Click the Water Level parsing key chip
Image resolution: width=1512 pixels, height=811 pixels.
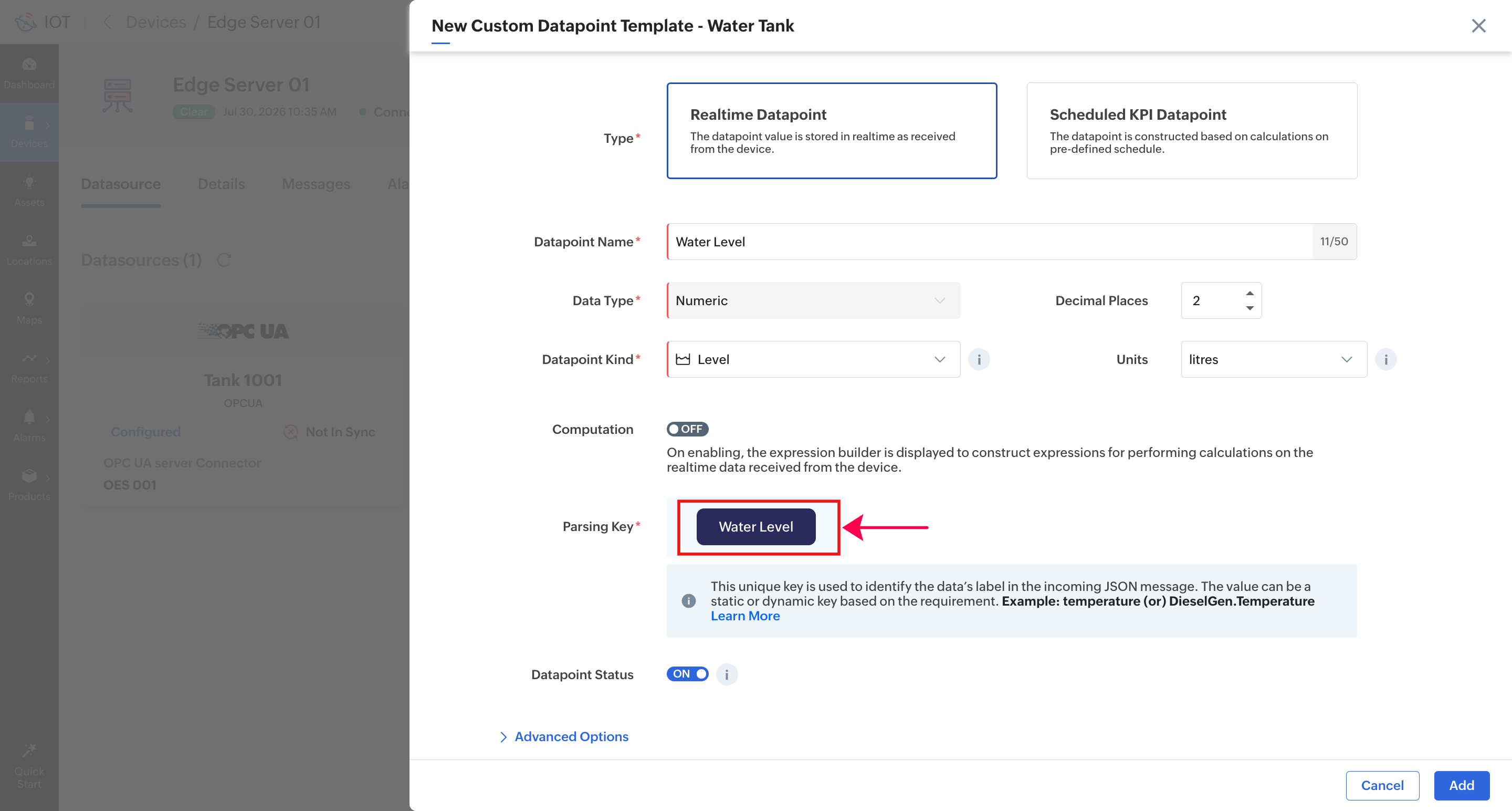(x=755, y=527)
